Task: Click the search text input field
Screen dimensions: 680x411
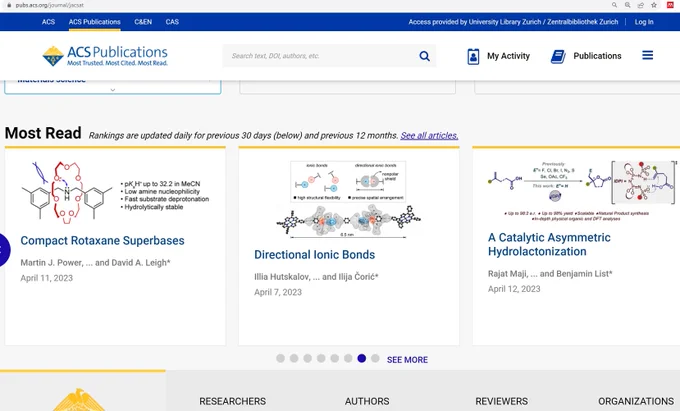Action: [x=321, y=56]
